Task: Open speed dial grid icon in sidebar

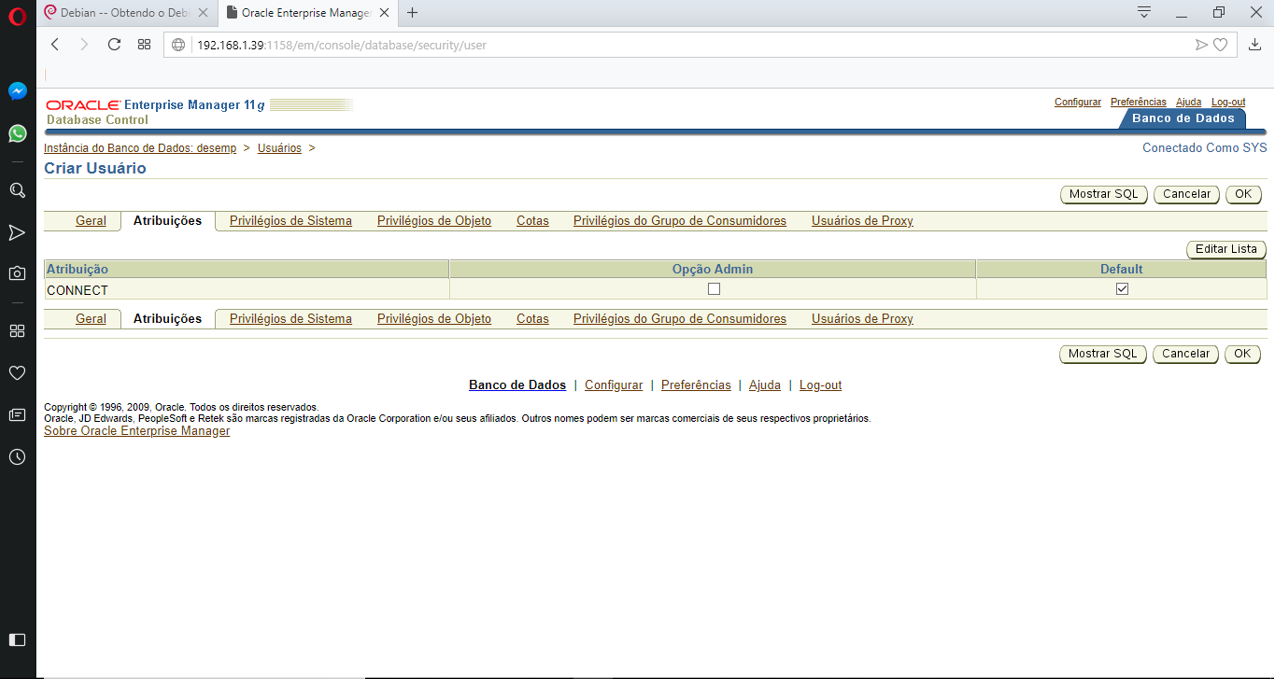Action: click(17, 331)
